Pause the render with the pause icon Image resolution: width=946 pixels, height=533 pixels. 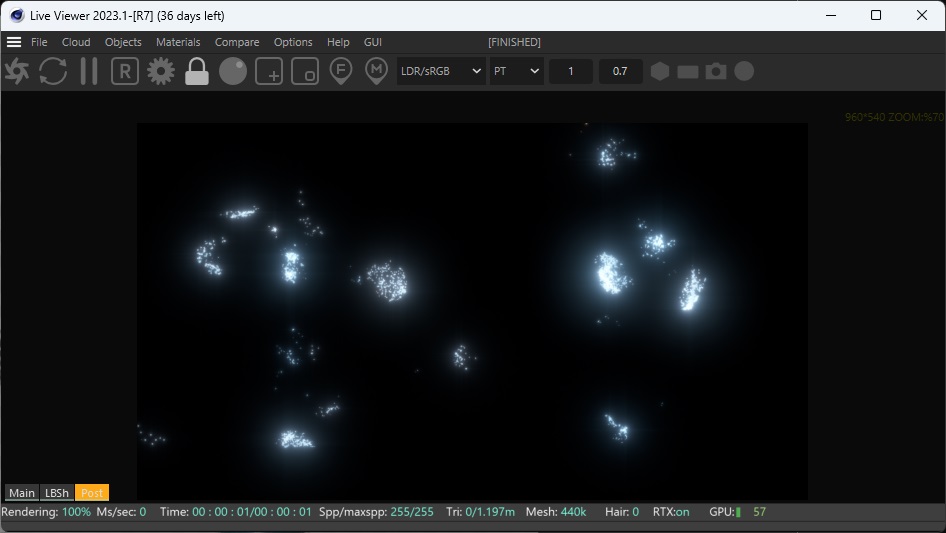coord(89,71)
